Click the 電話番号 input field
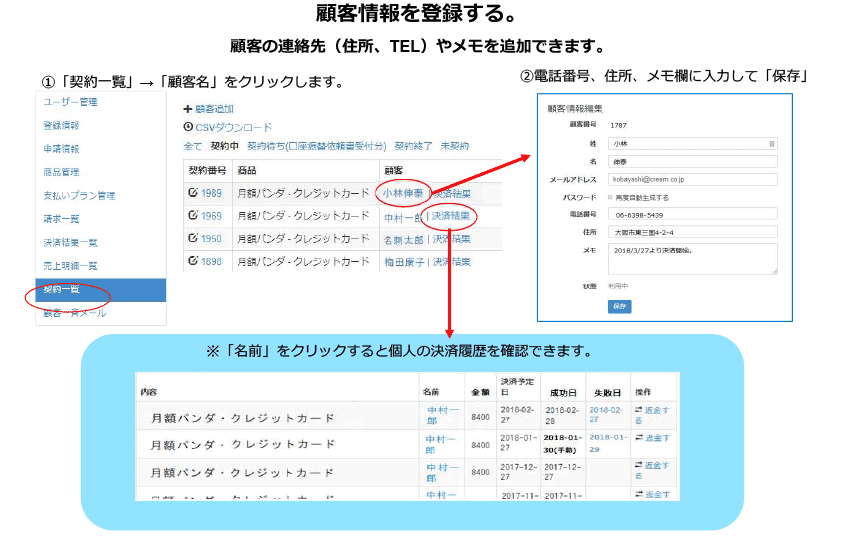 692,213
